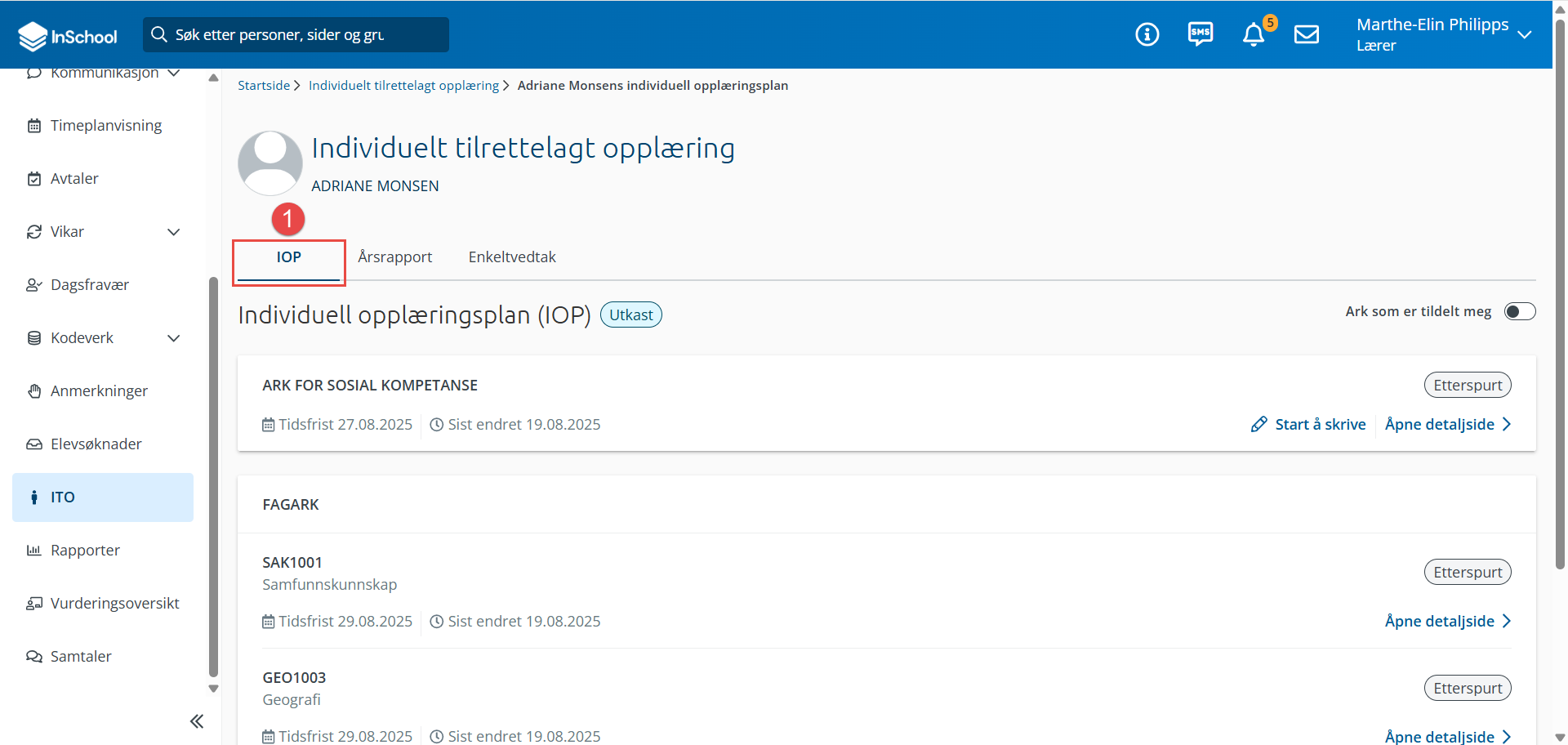
Task: Click the Timeplanvisning calendar icon
Action: 34,126
